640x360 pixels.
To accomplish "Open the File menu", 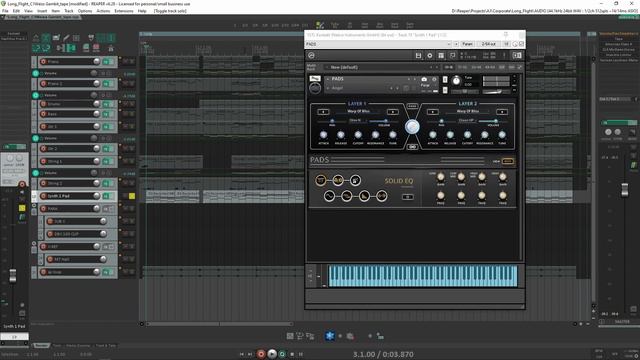I will 5,11.
